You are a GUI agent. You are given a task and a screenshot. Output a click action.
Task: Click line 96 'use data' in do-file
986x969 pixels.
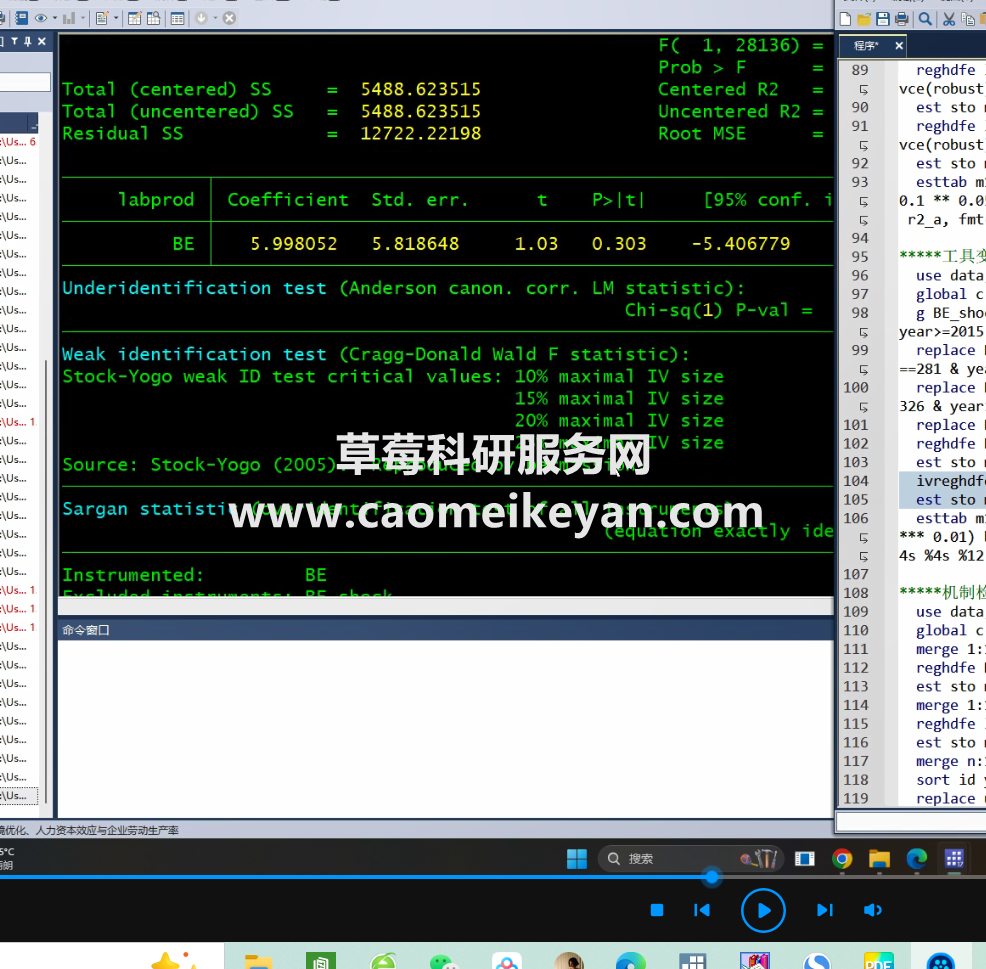pos(950,275)
